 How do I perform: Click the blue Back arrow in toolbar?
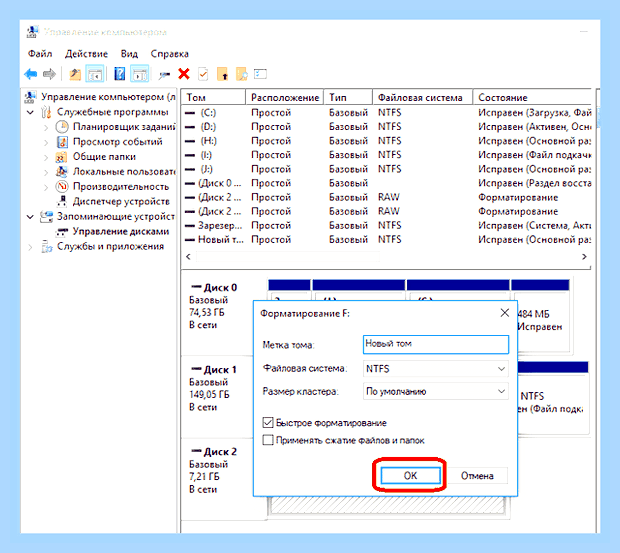point(31,74)
